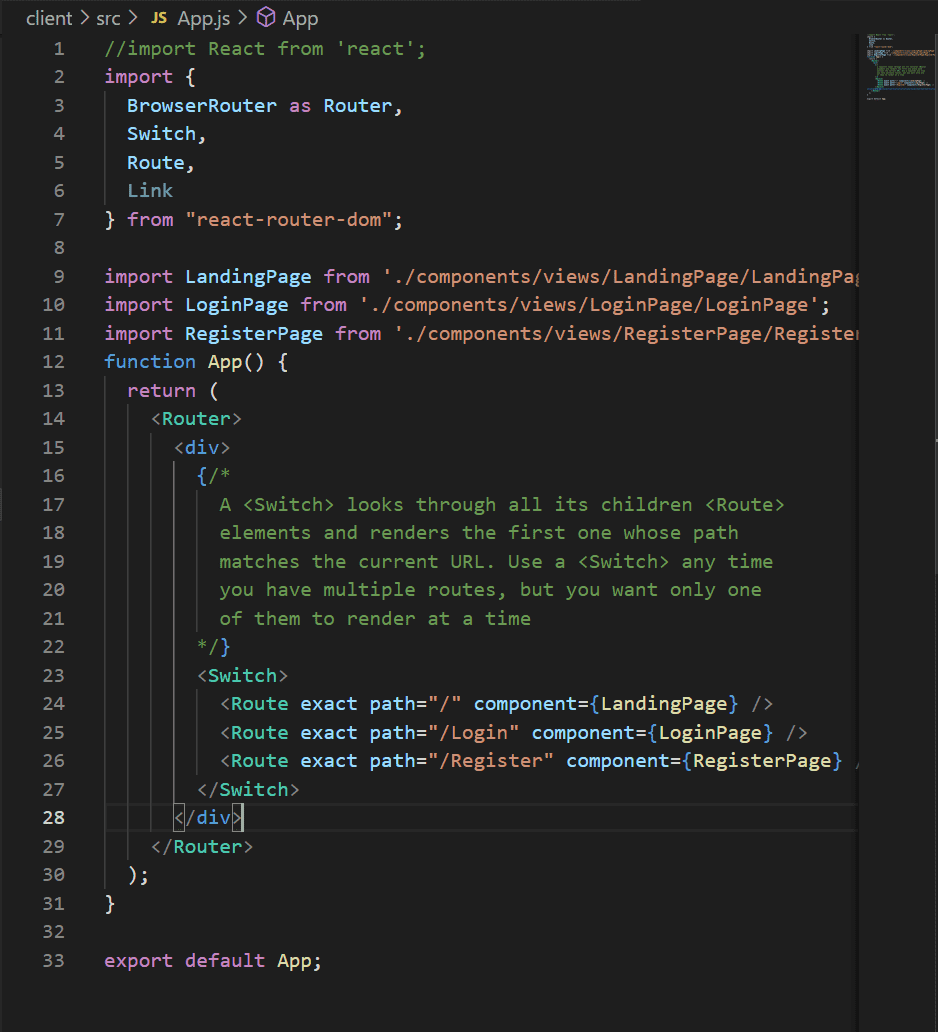Expand breadcrumb chevron after 'client'
Viewport: 938px width, 1032px height.
[x=84, y=18]
